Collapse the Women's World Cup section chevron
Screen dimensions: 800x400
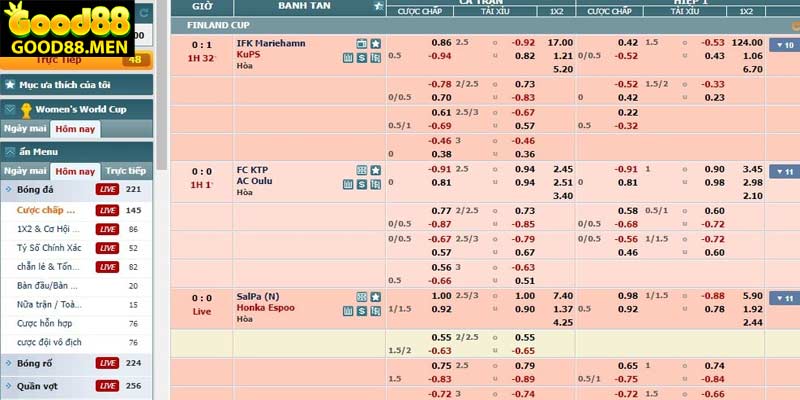tap(10, 109)
